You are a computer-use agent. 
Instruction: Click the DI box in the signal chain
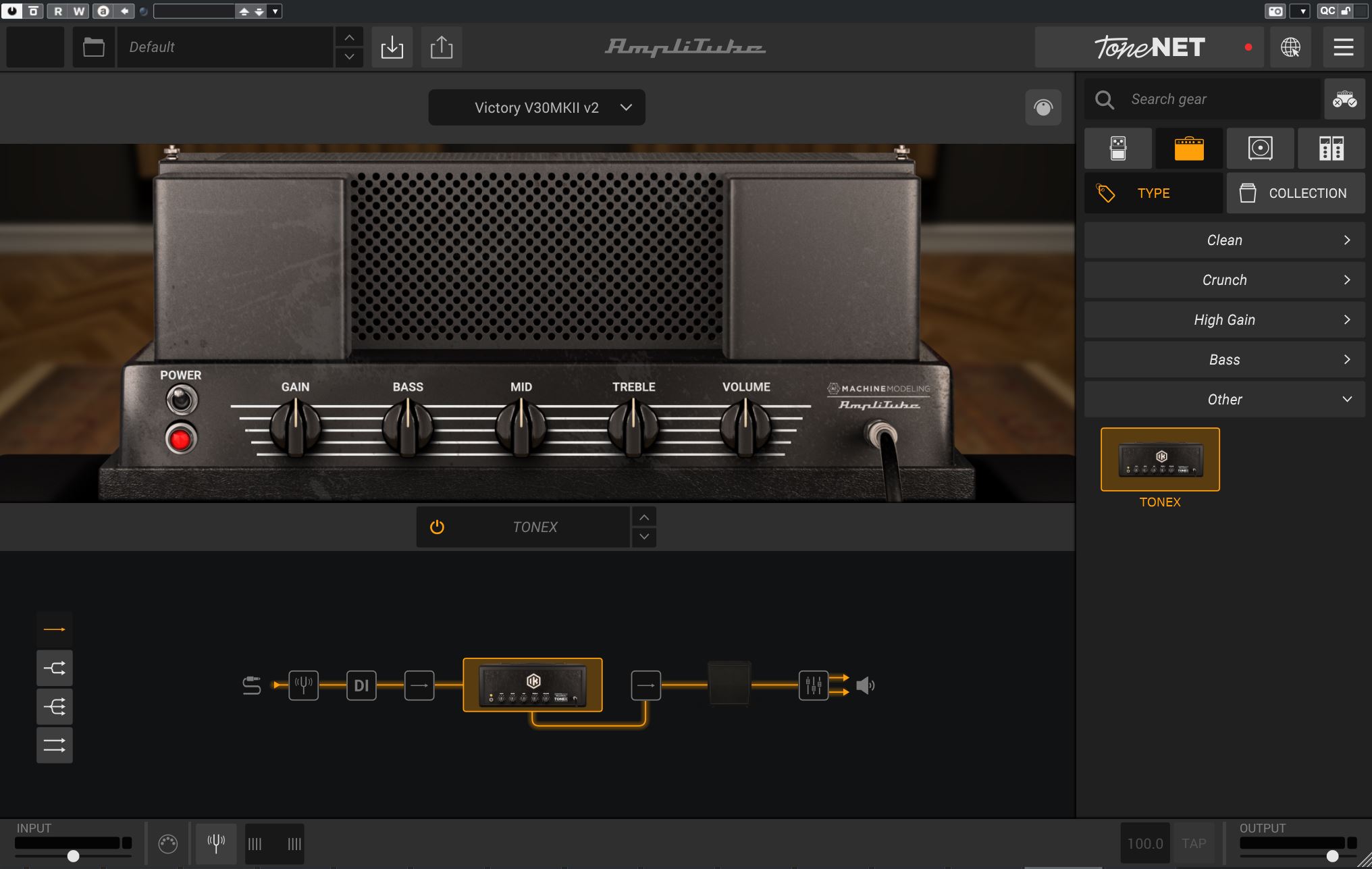[x=361, y=685]
